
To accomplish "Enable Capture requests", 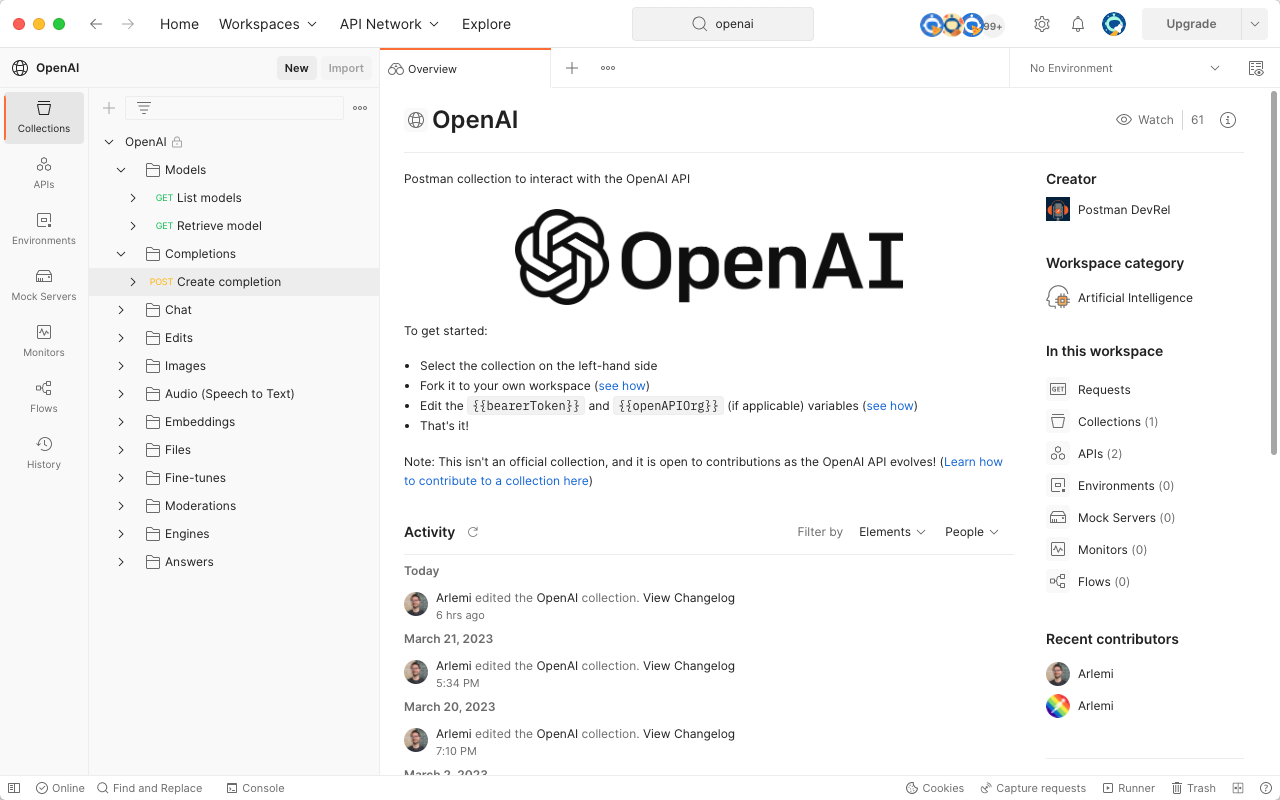I will pos(1033,788).
